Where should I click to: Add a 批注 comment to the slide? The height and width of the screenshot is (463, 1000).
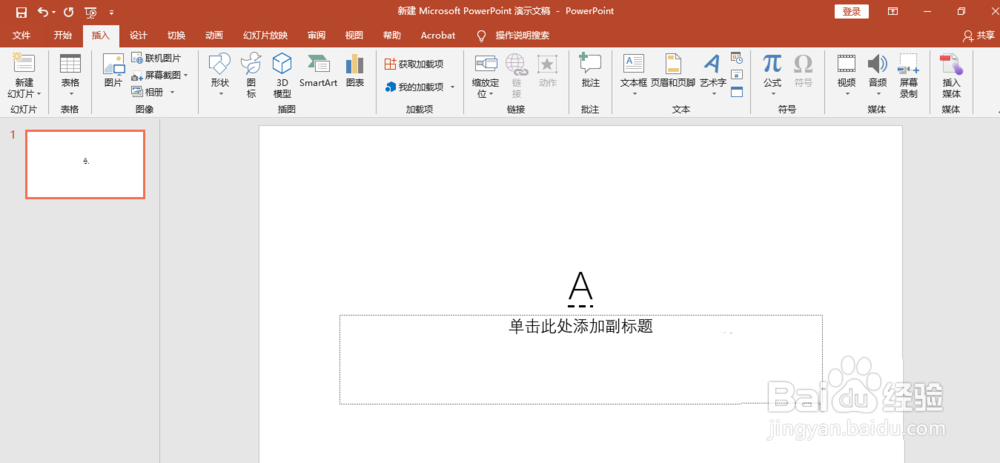(591, 70)
